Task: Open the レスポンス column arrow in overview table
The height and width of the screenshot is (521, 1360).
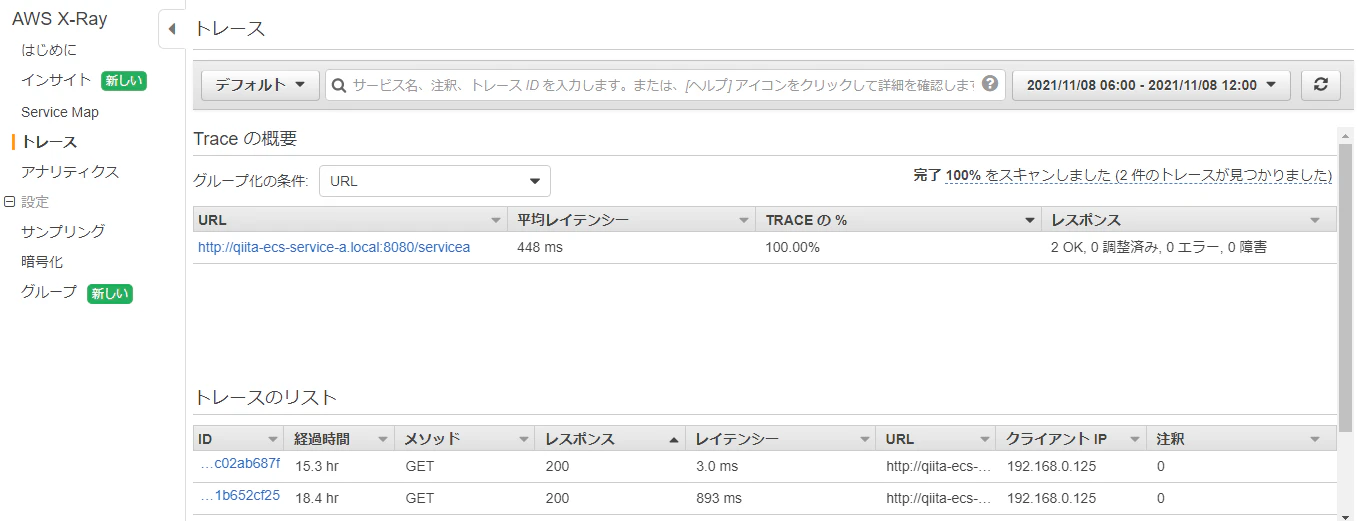Action: point(1315,220)
